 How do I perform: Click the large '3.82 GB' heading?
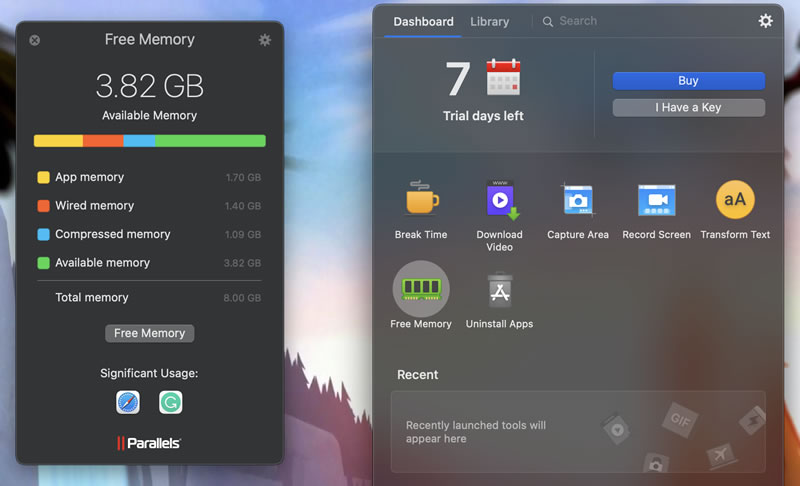click(149, 86)
